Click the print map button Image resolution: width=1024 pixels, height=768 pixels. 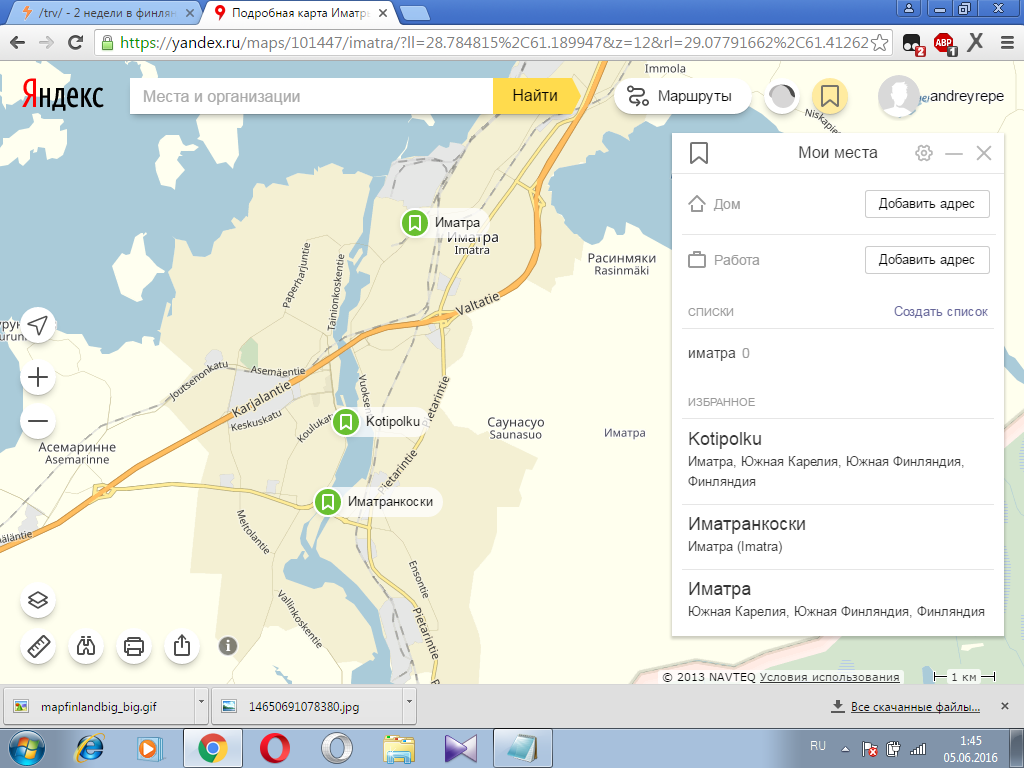pos(134,647)
